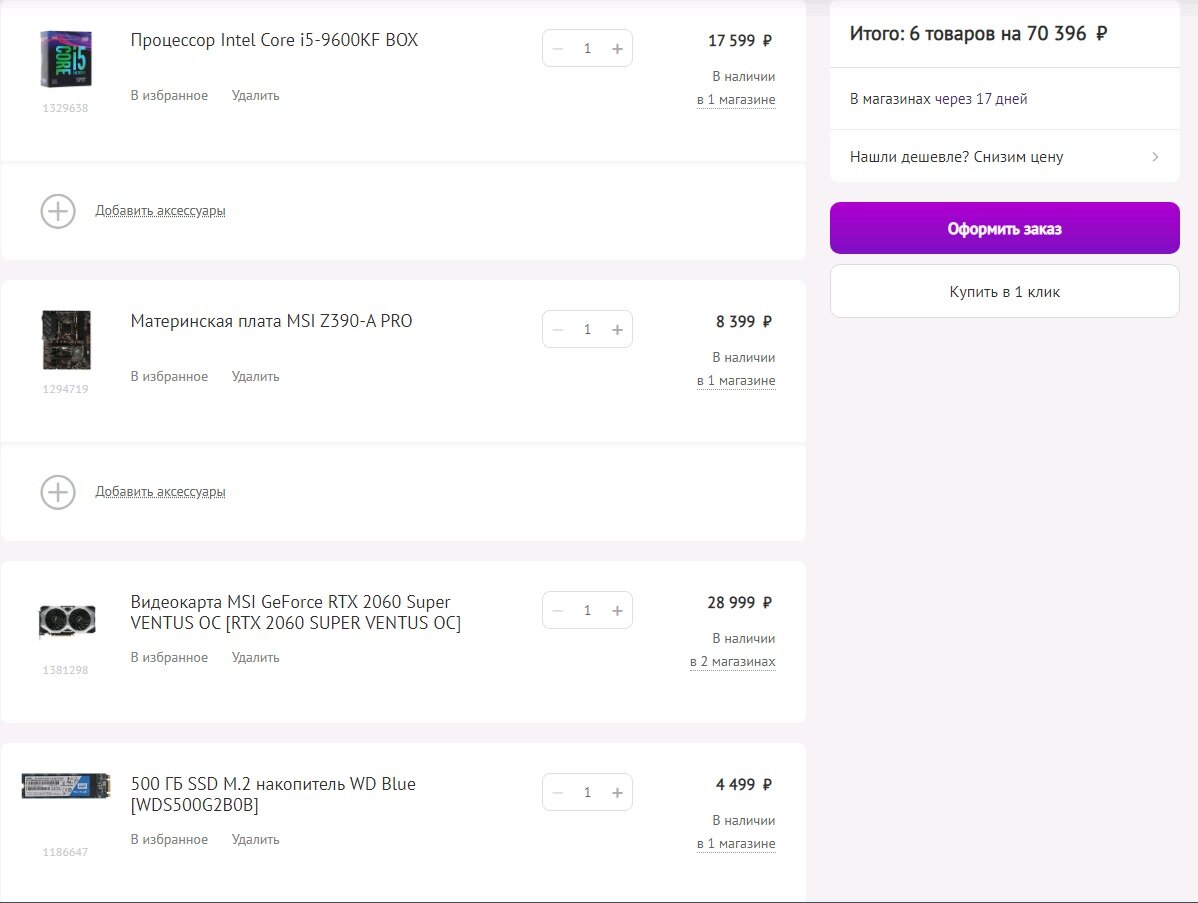Increase quantity of Intel Core i5-9600KF processor
The image size is (1198, 903).
pos(617,49)
